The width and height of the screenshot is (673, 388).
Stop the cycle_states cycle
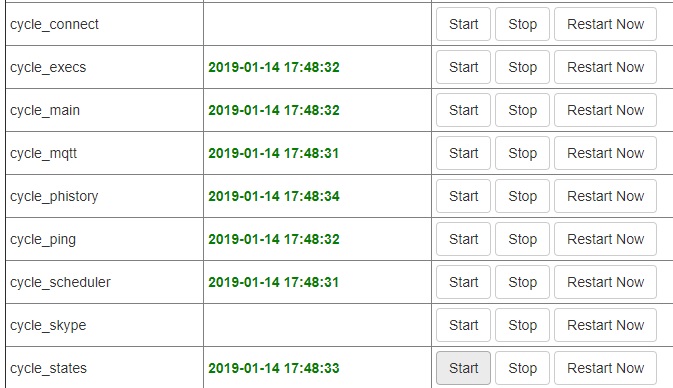pos(522,368)
